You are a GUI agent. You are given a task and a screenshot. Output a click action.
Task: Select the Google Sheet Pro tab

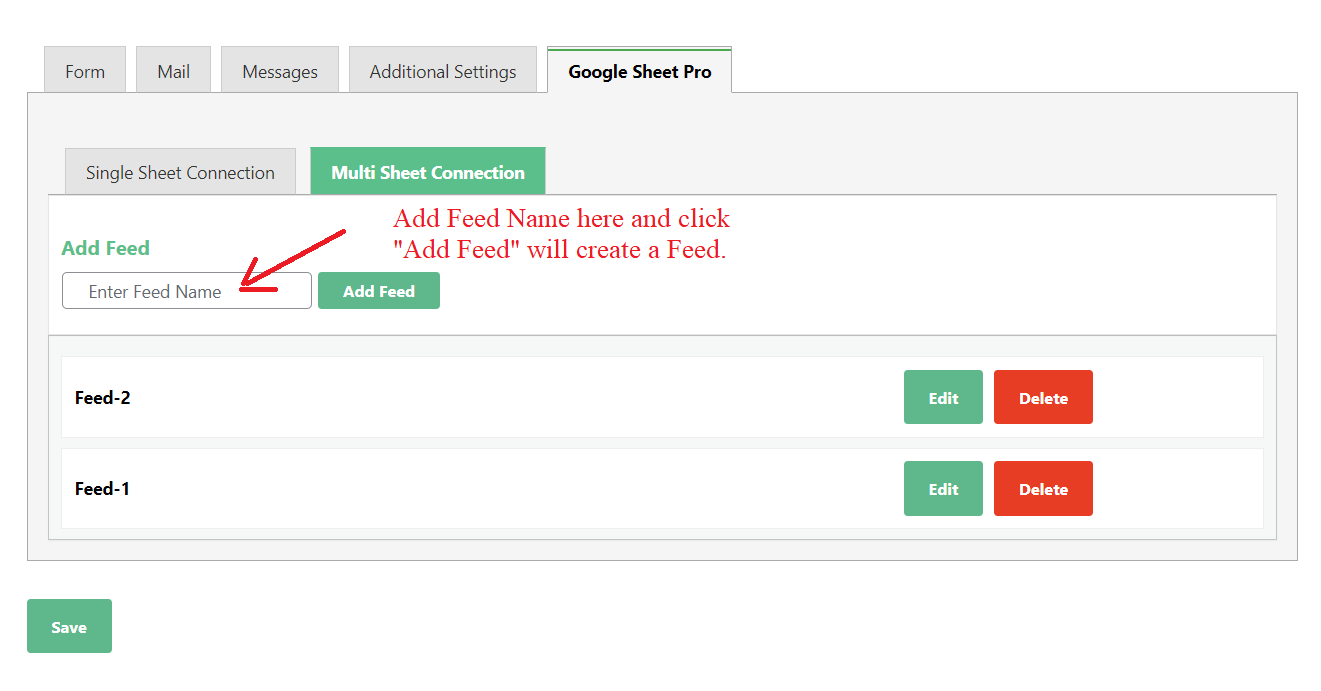pyautogui.click(x=640, y=71)
